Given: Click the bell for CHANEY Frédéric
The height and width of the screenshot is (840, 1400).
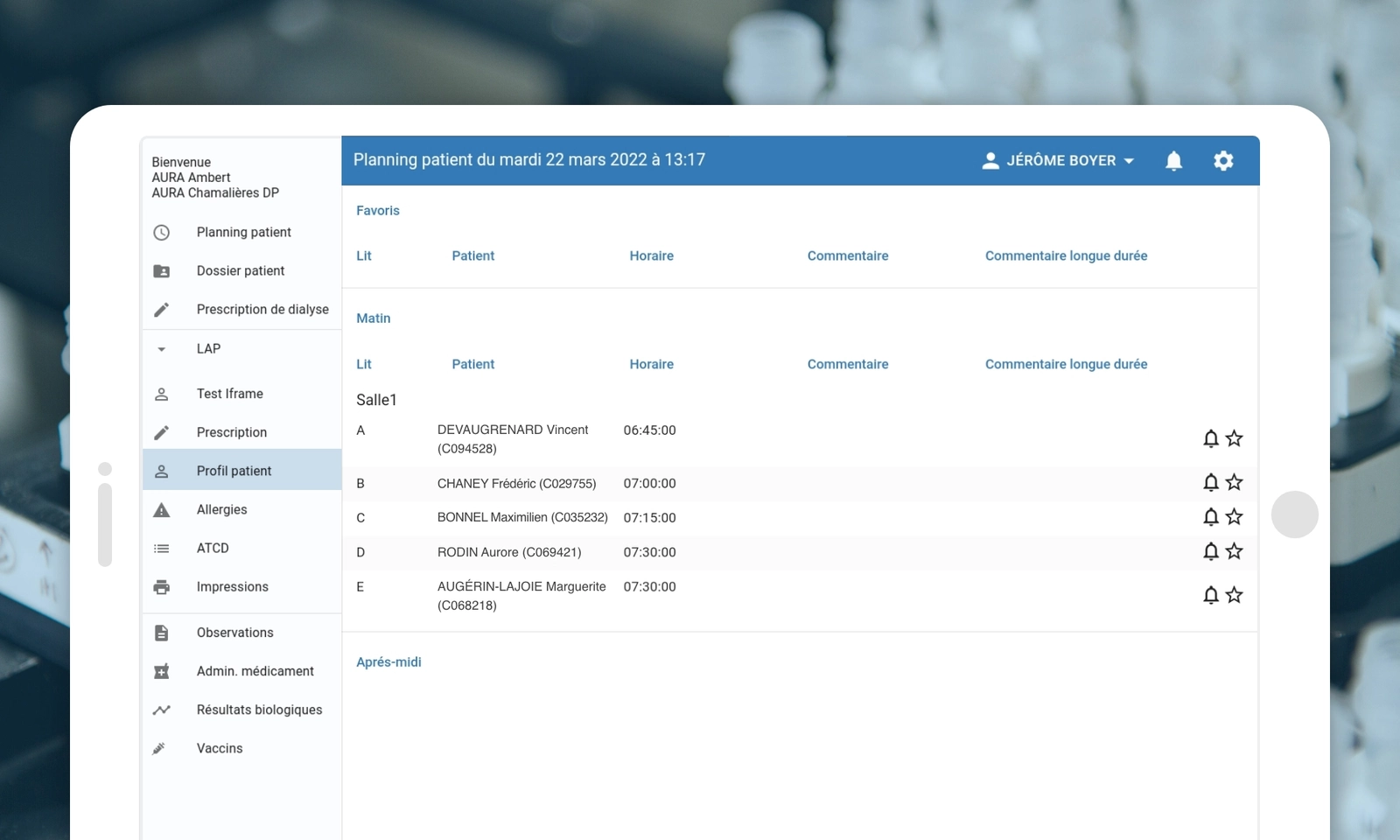Looking at the screenshot, I should point(1211,482).
